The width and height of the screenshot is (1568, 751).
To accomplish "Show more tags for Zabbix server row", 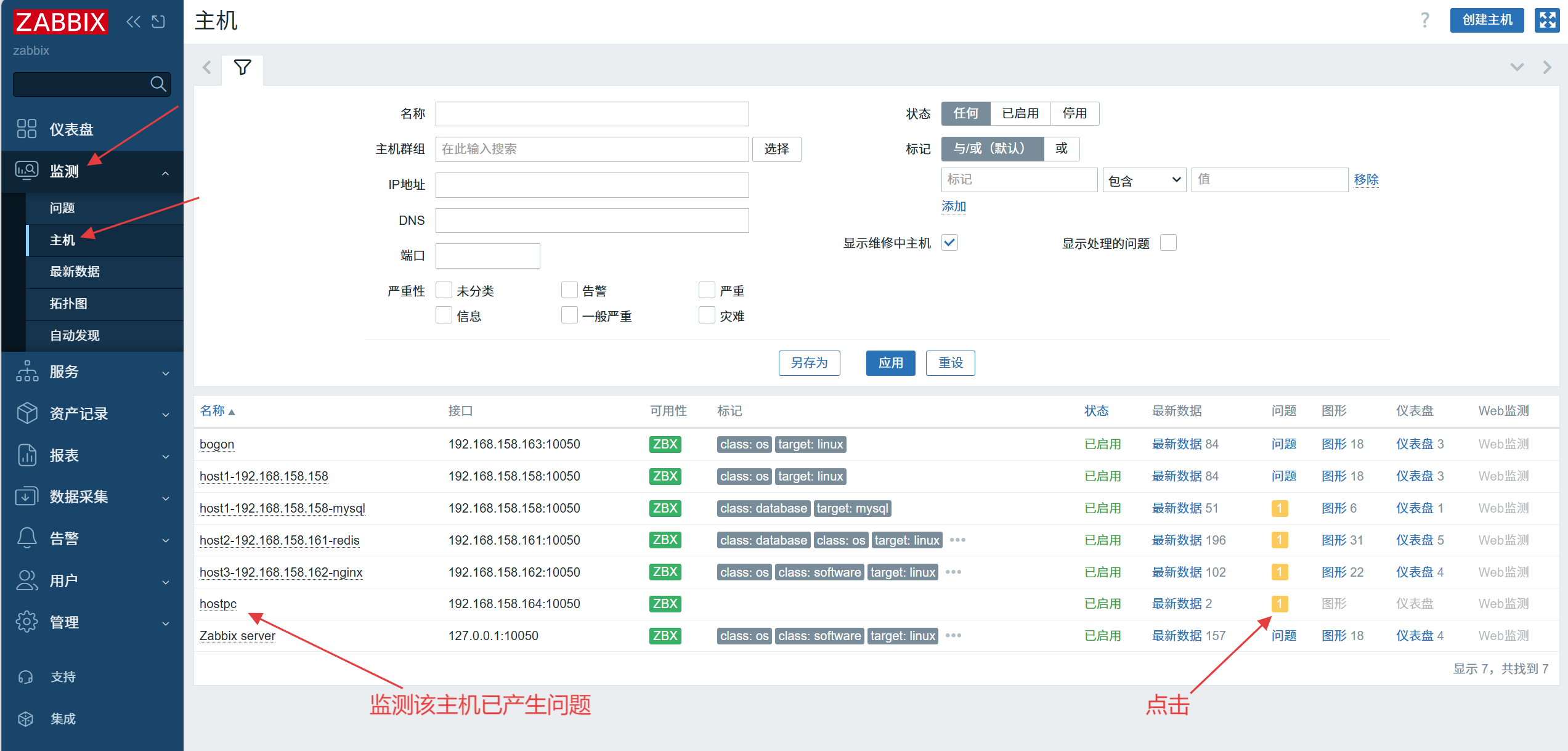I will click(953, 636).
